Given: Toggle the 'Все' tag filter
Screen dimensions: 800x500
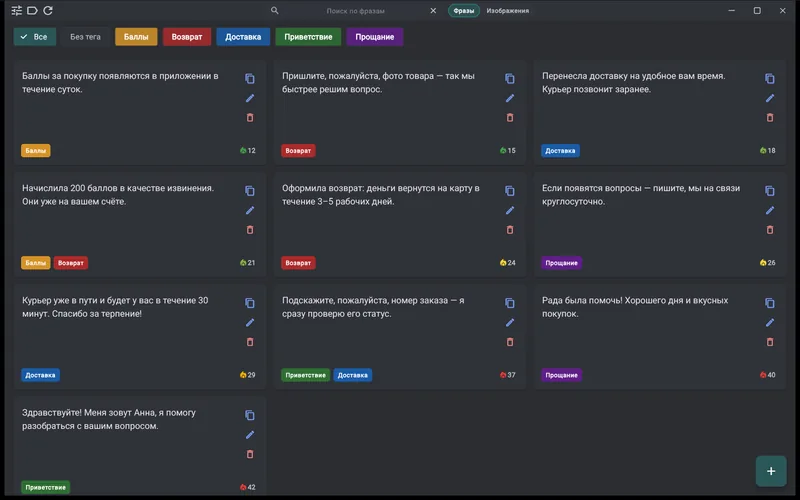Looking at the screenshot, I should coord(35,37).
